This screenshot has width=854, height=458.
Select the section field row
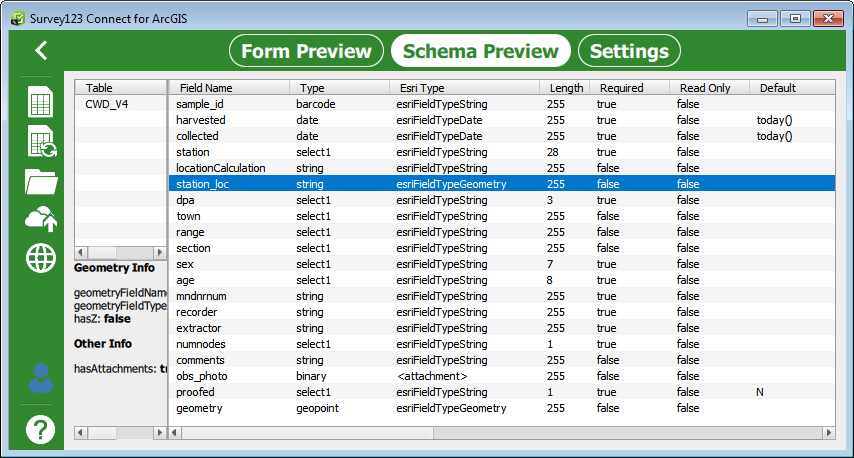(502, 248)
